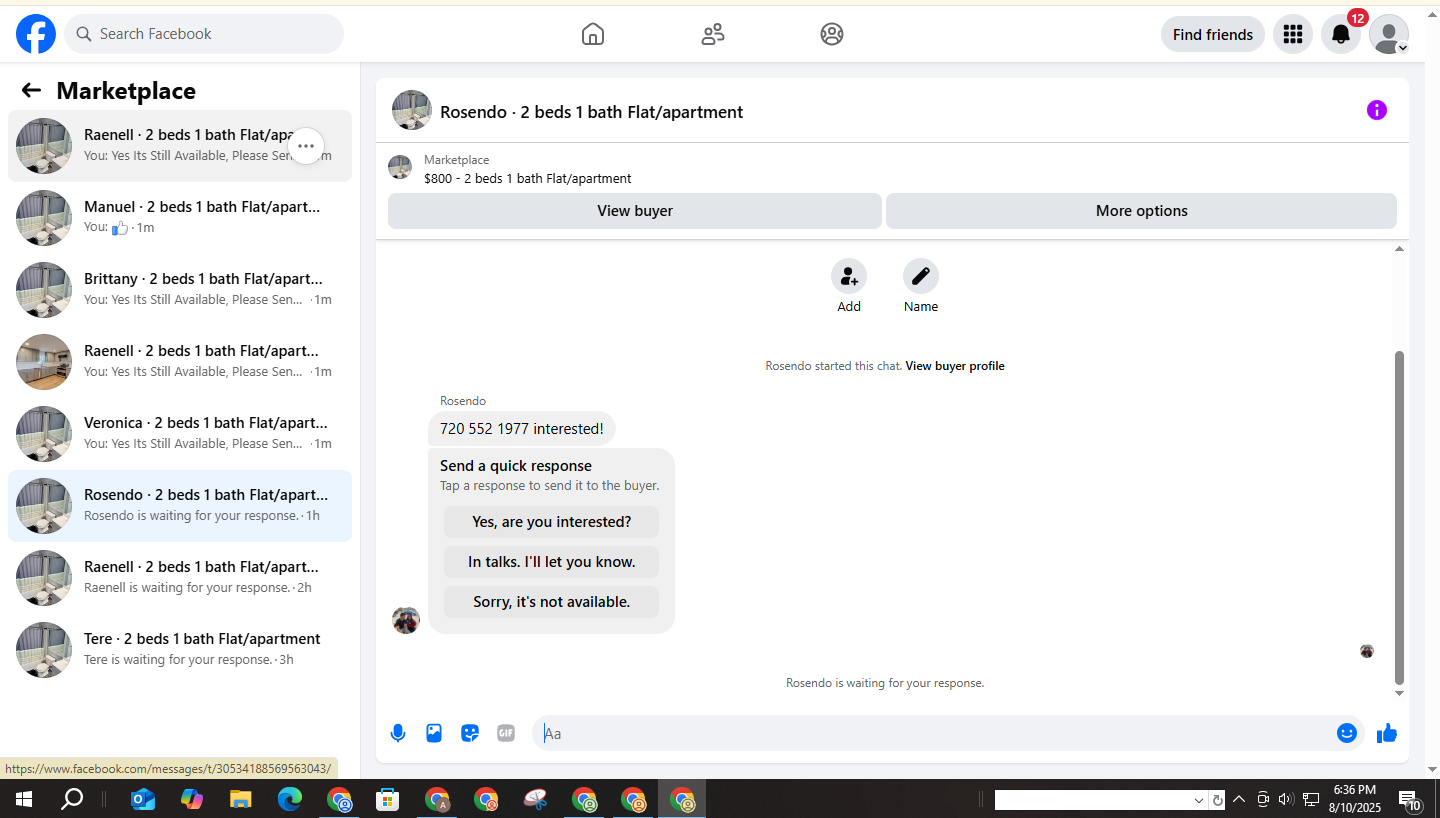1440x818 pixels.
Task: Open conversation information purple icon
Action: (1377, 110)
